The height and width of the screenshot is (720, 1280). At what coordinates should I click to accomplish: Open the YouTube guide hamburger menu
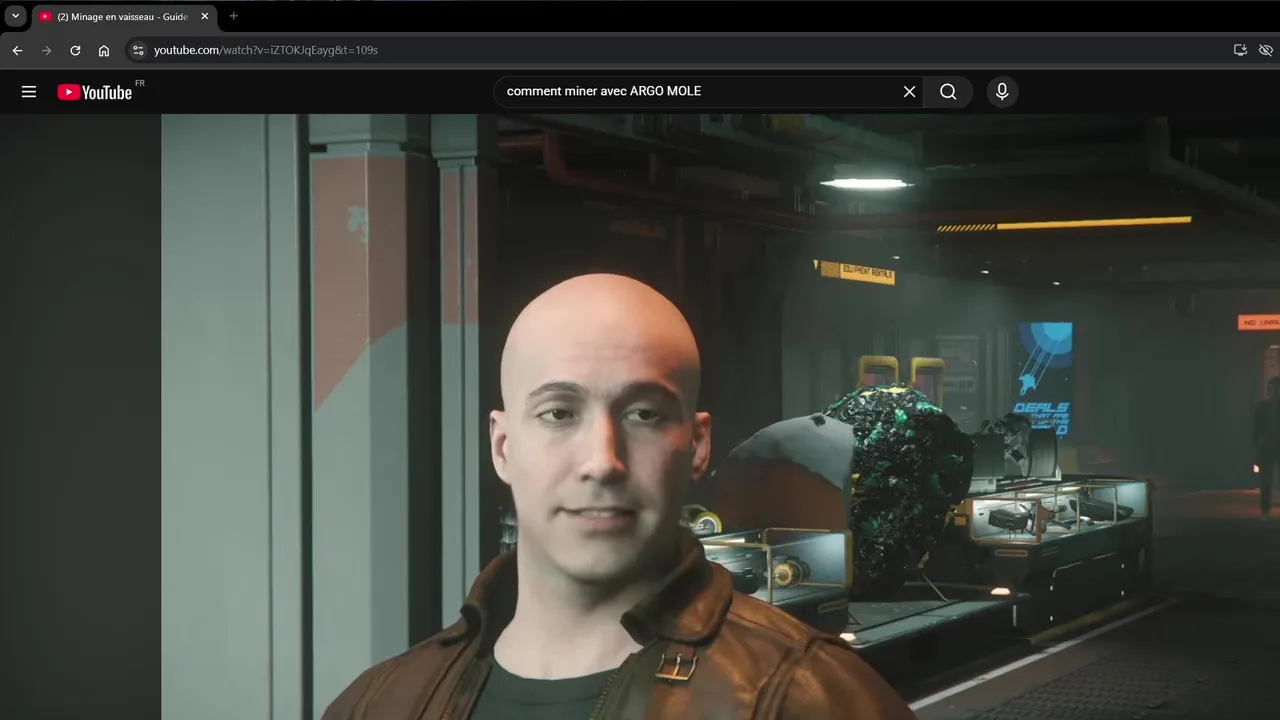29,92
